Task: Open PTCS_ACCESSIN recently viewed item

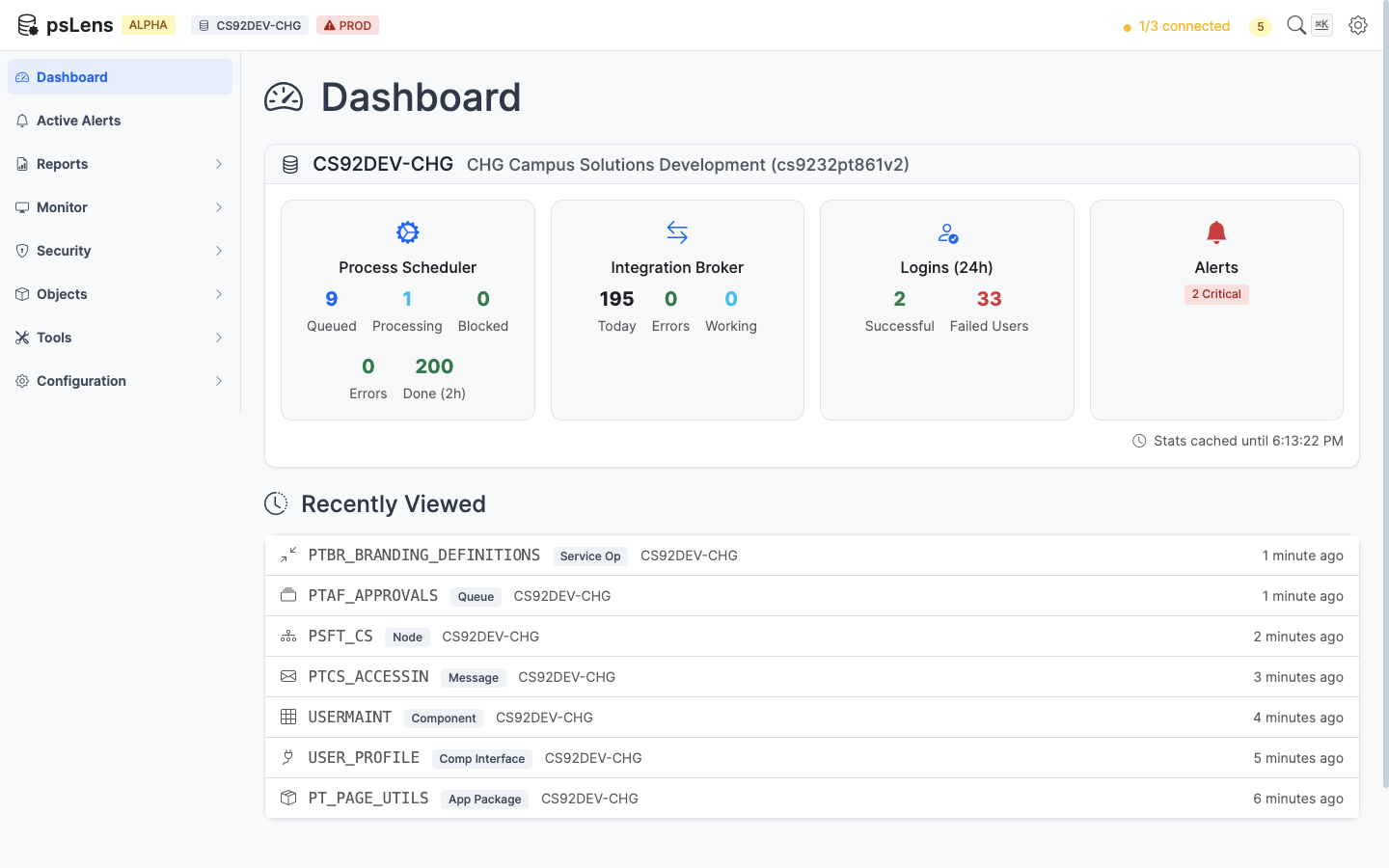Action: 812,677
